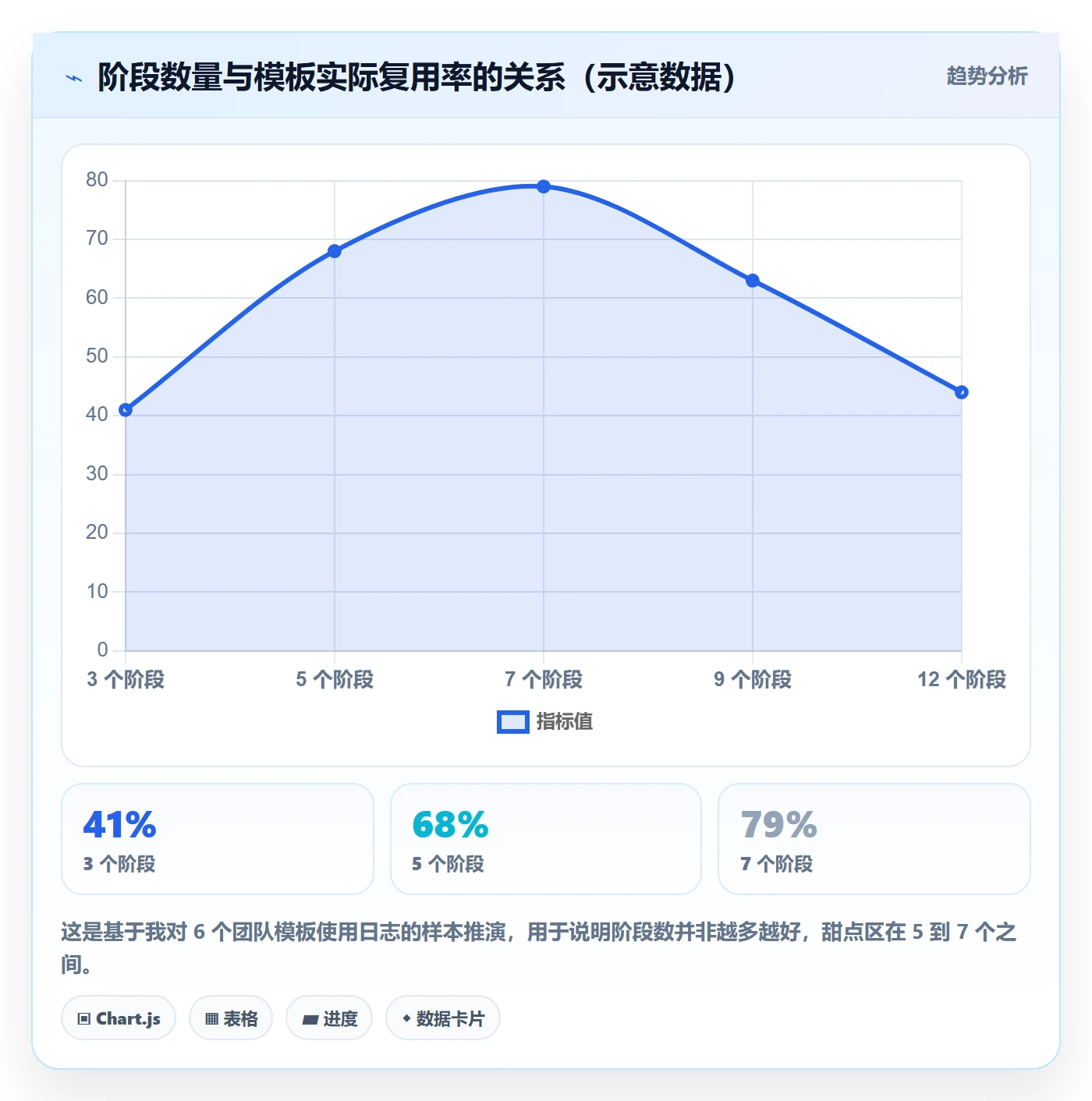This screenshot has height=1101, width=1092.
Task: Open the 79% stat card
Action: coord(874,839)
